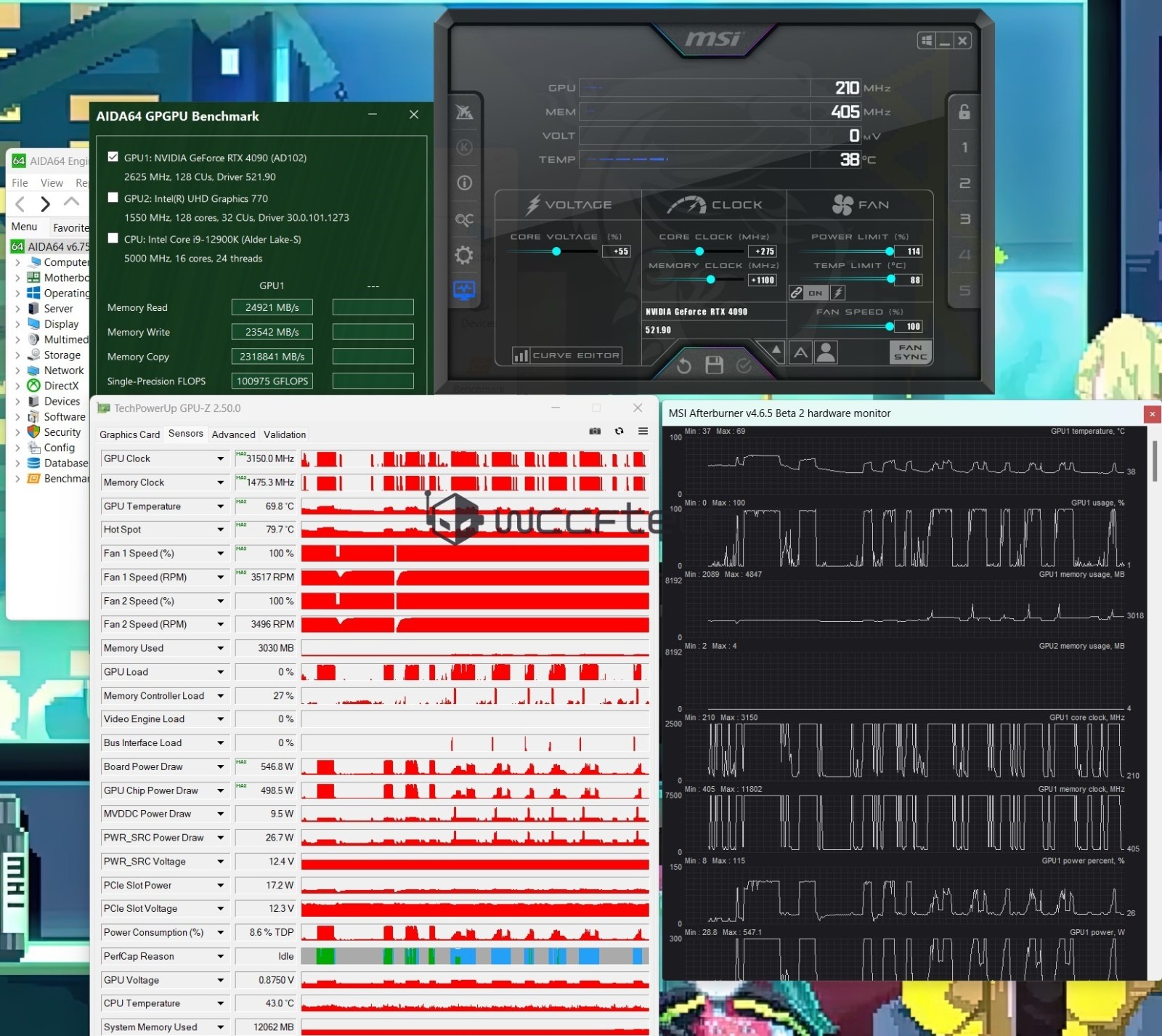Refresh GPU-Z sensor readings
1162x1036 pixels.
pyautogui.click(x=619, y=431)
